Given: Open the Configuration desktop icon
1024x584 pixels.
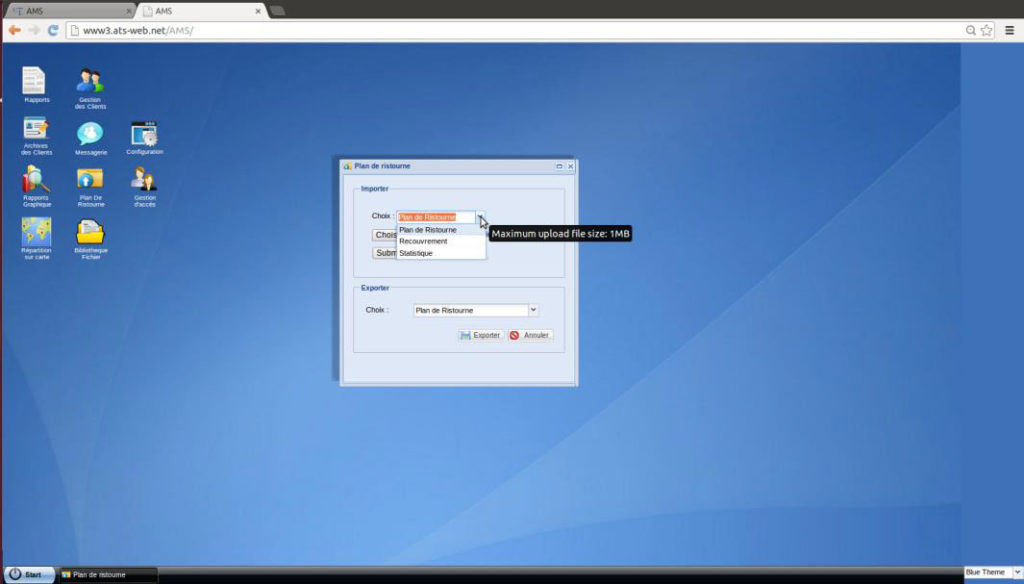Looking at the screenshot, I should point(144,134).
